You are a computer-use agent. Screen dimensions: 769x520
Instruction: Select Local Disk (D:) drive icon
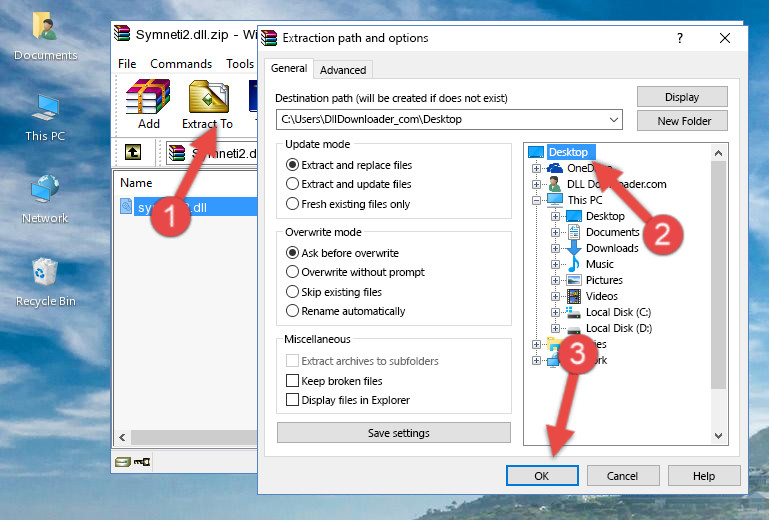coord(573,329)
